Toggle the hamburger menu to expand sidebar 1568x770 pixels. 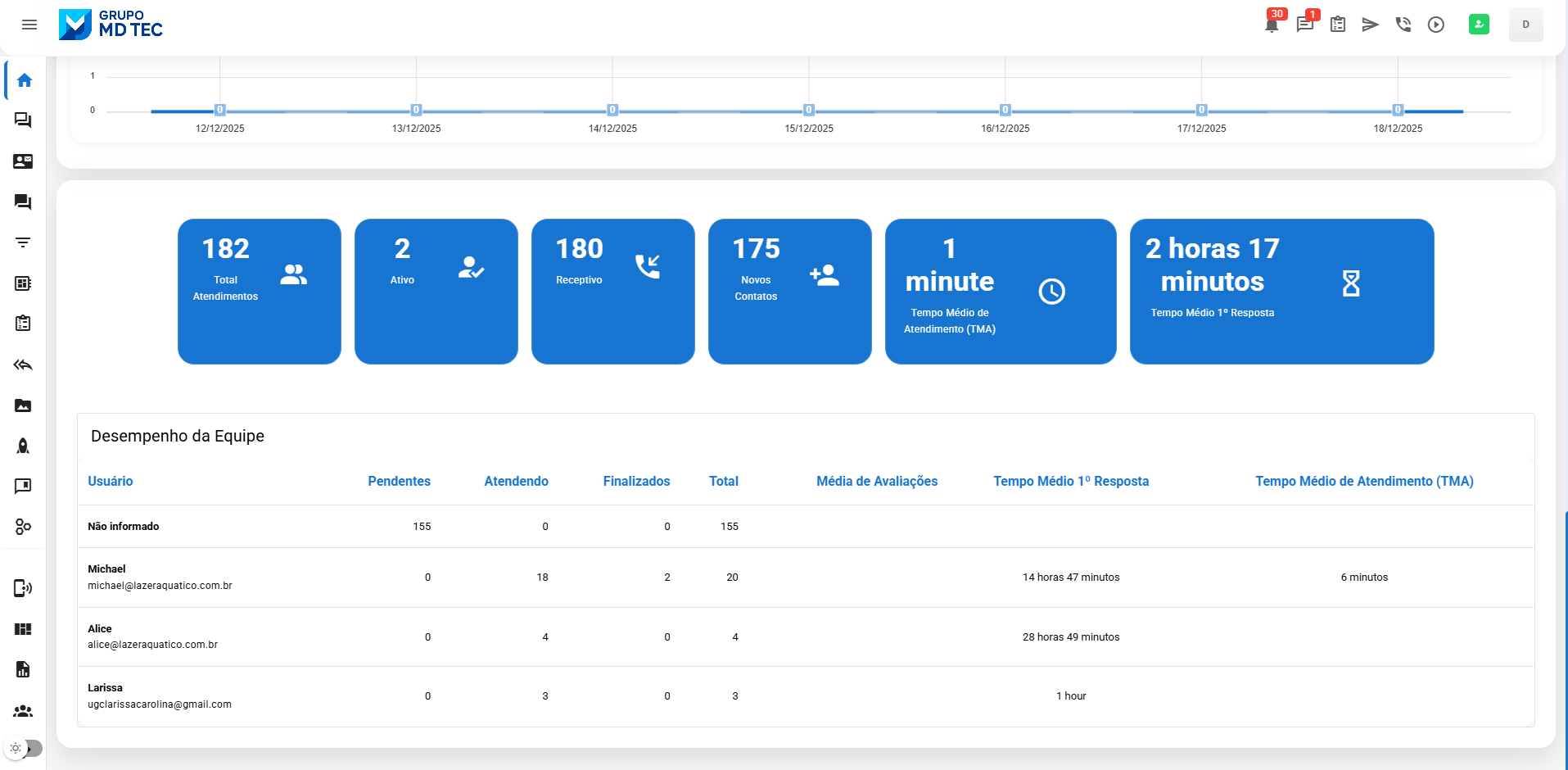coord(29,25)
